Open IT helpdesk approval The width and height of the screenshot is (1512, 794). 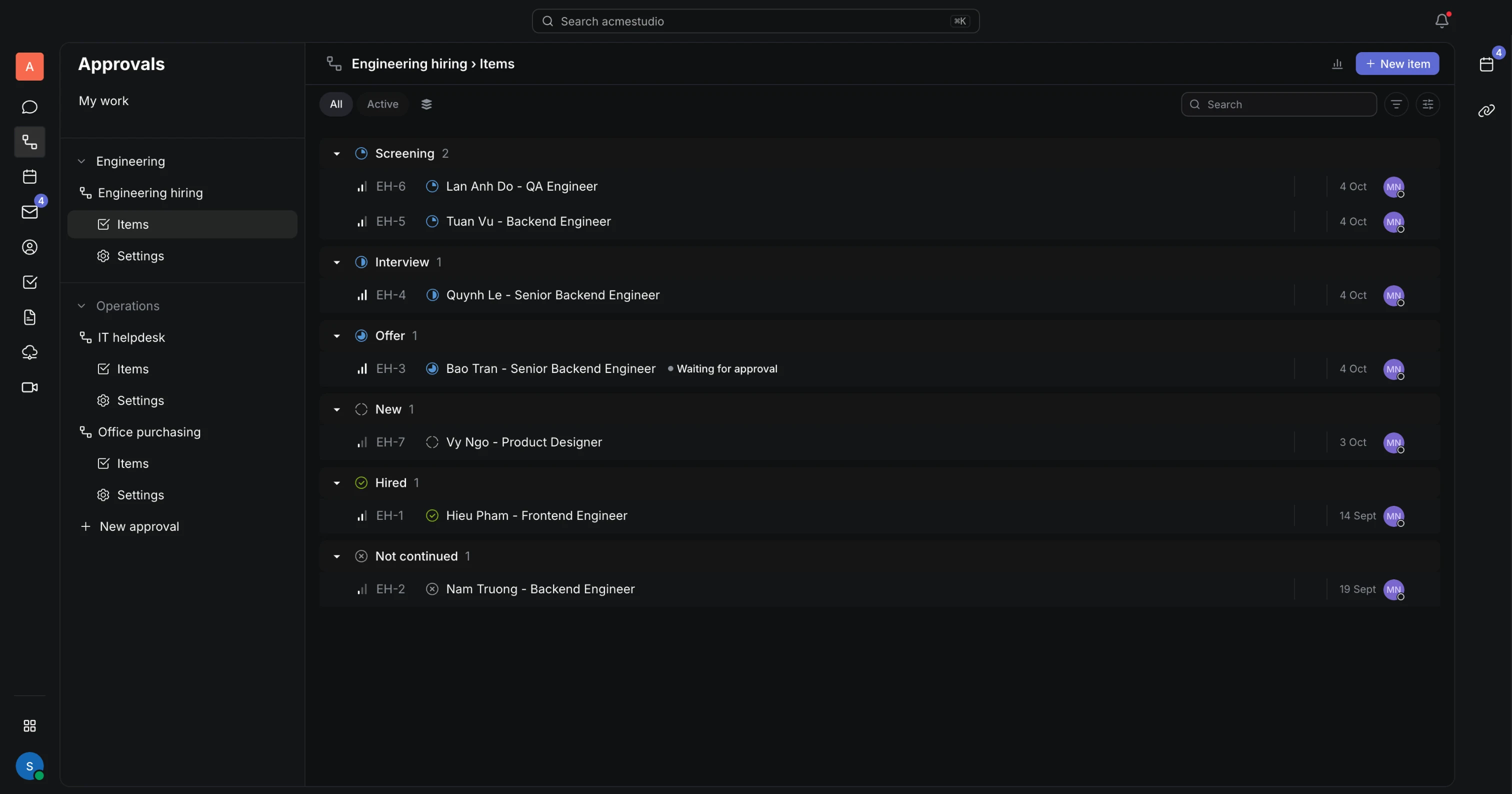[x=131, y=337]
